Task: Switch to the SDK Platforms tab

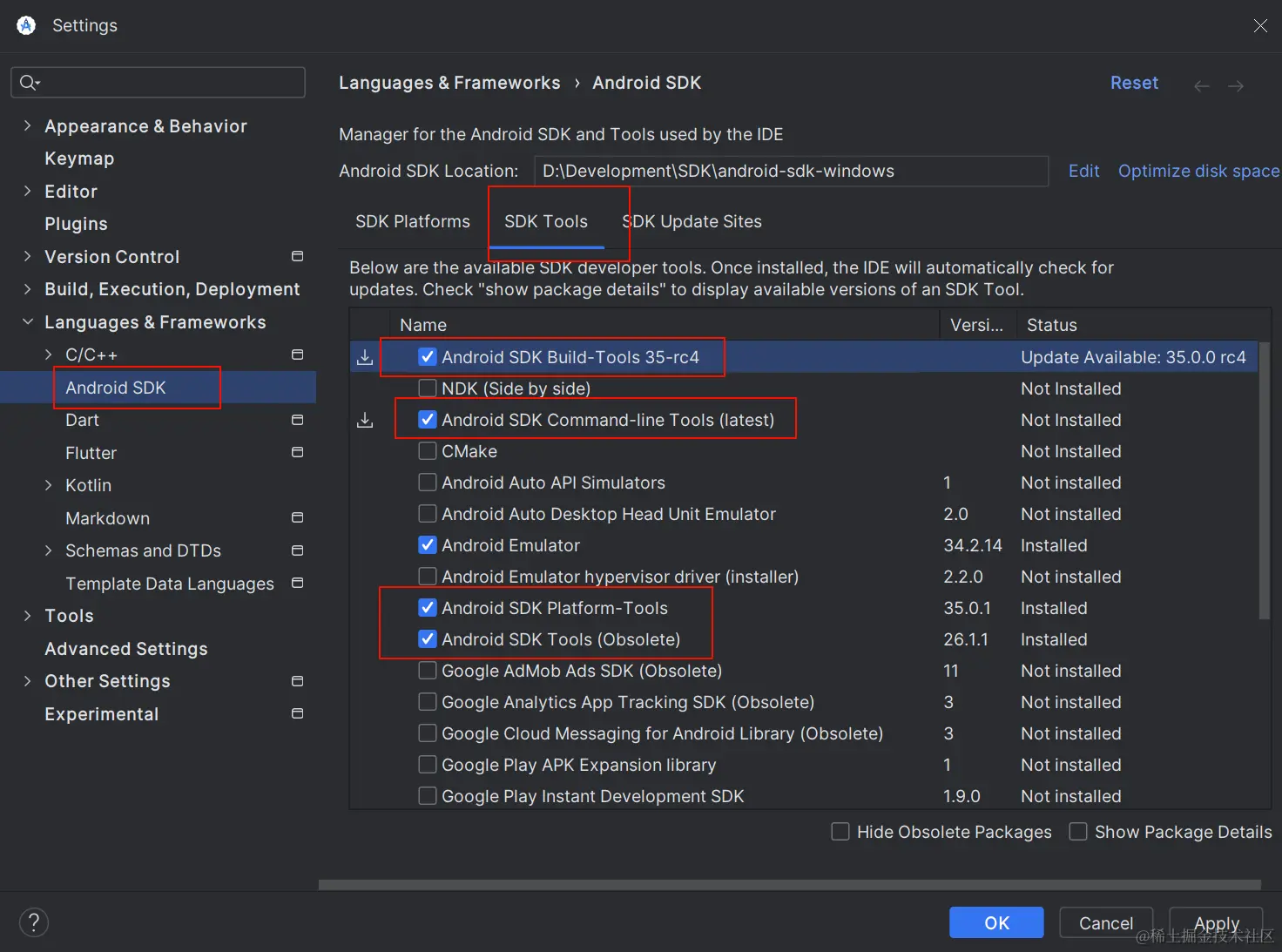Action: [412, 221]
